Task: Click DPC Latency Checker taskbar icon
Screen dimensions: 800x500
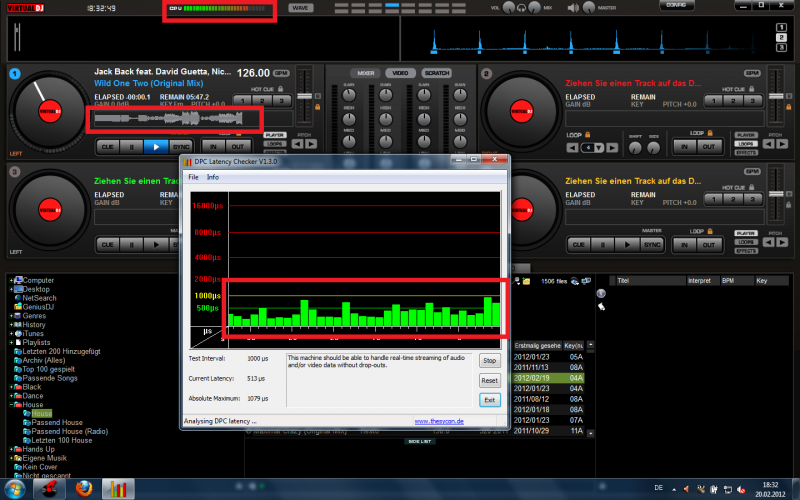Action: 118,489
